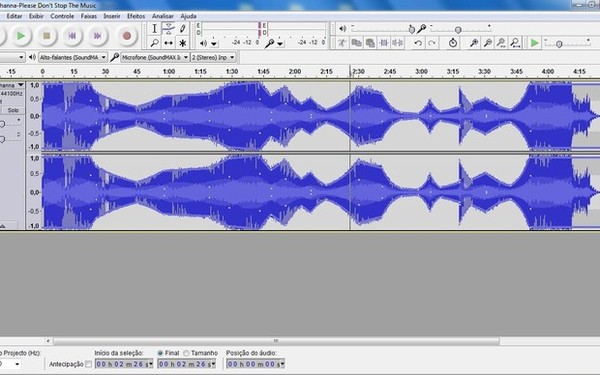Open the Efeitos menu
The image size is (600, 375).
[x=136, y=16]
